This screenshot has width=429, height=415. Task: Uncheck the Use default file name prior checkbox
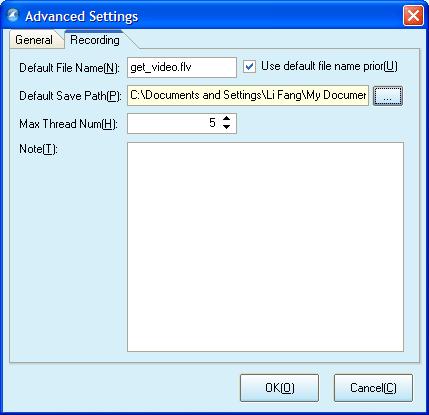pyautogui.click(x=249, y=66)
